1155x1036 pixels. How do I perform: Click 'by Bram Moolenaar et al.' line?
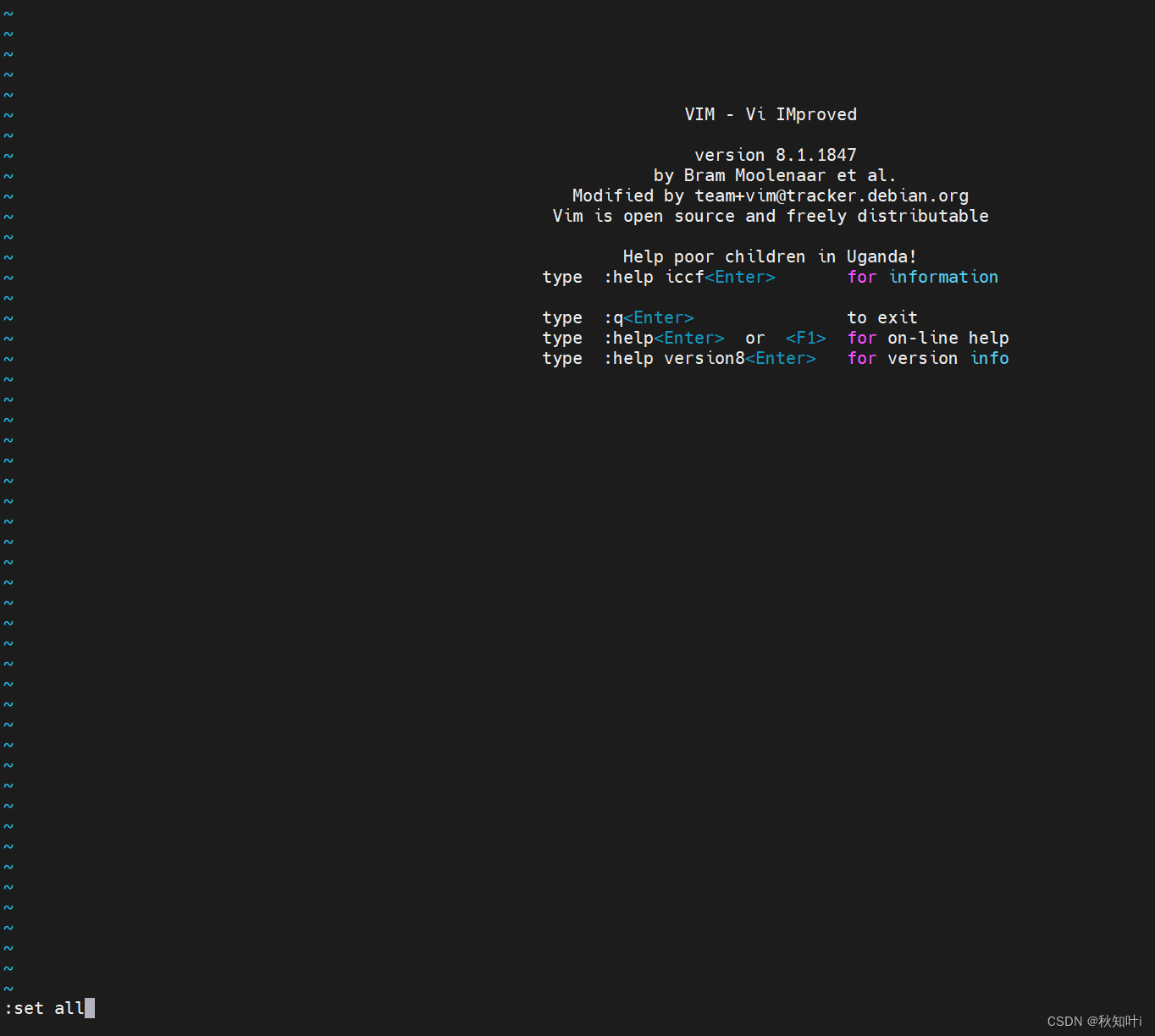point(775,175)
